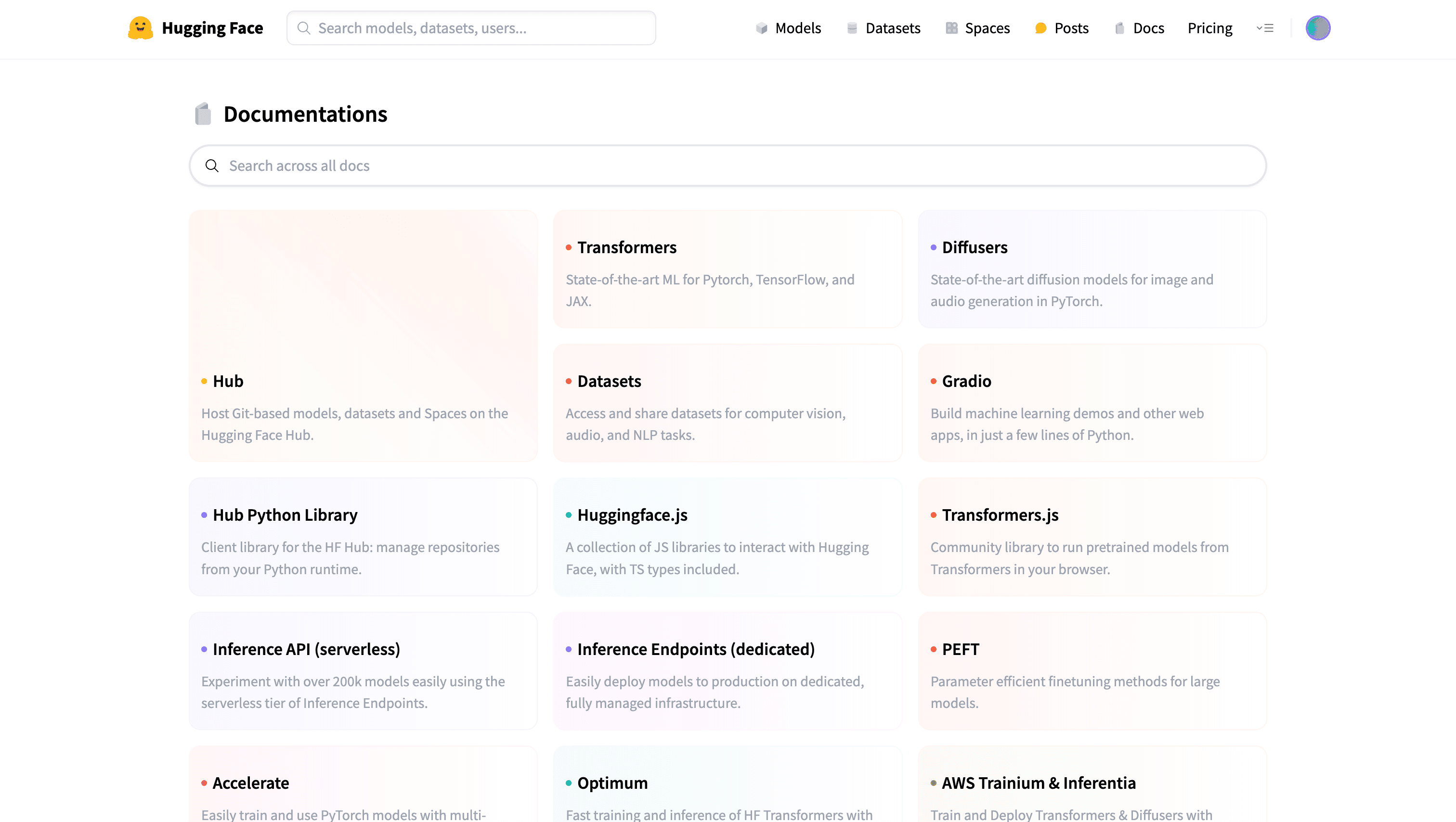Open the Gradio documentation card

[1092, 403]
